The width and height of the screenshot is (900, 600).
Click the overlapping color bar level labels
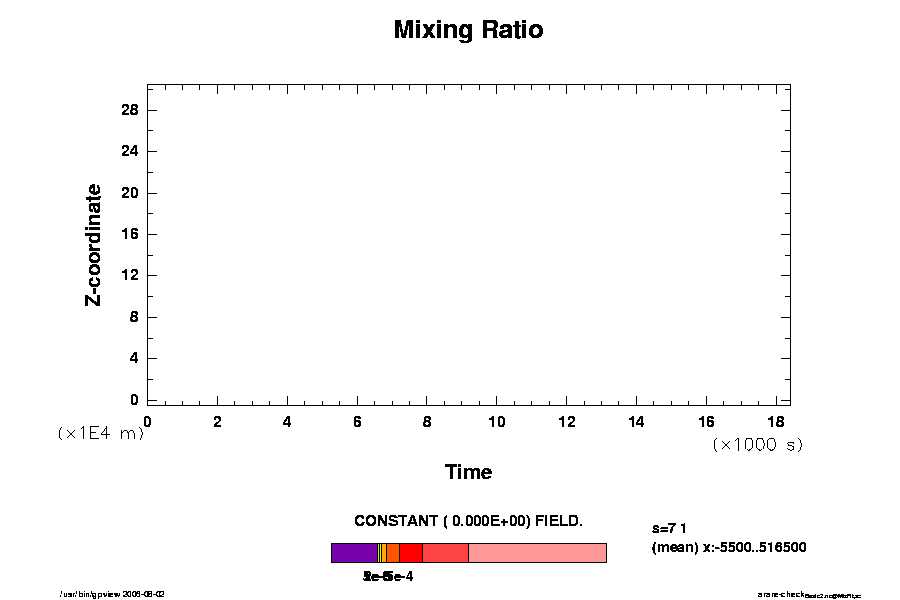click(x=388, y=577)
